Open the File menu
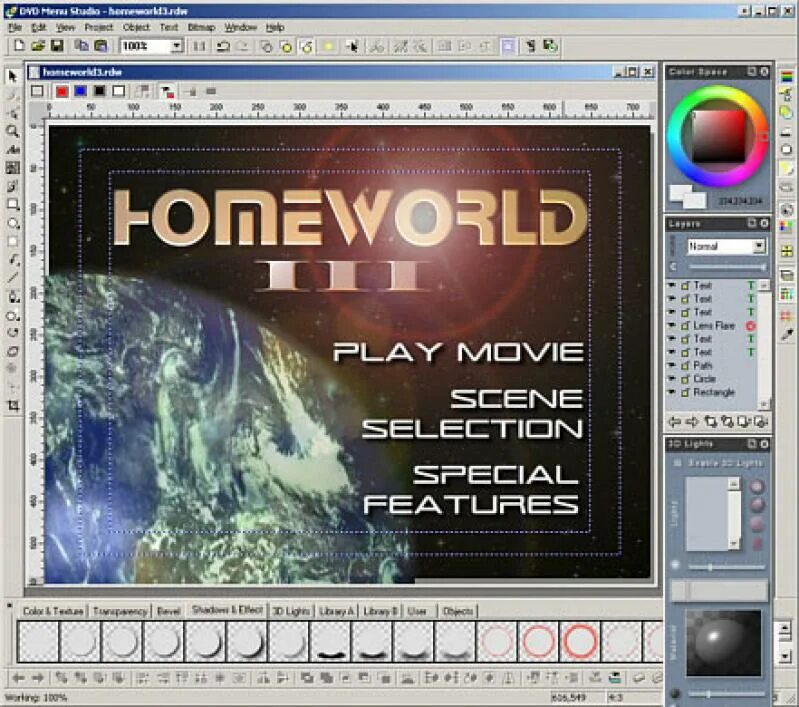This screenshot has height=707, width=799. [x=15, y=27]
